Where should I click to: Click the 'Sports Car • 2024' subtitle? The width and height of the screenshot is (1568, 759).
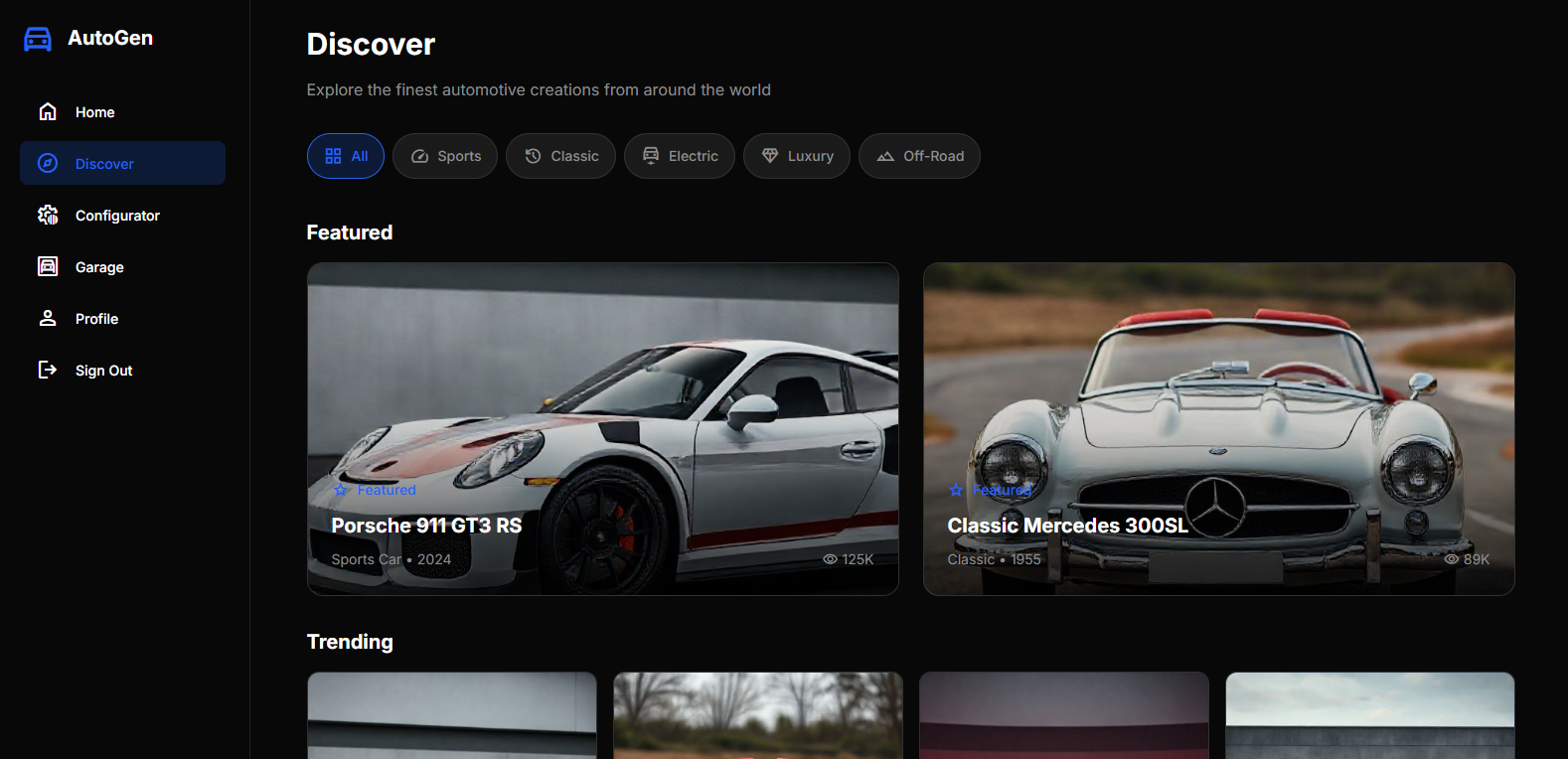point(392,559)
